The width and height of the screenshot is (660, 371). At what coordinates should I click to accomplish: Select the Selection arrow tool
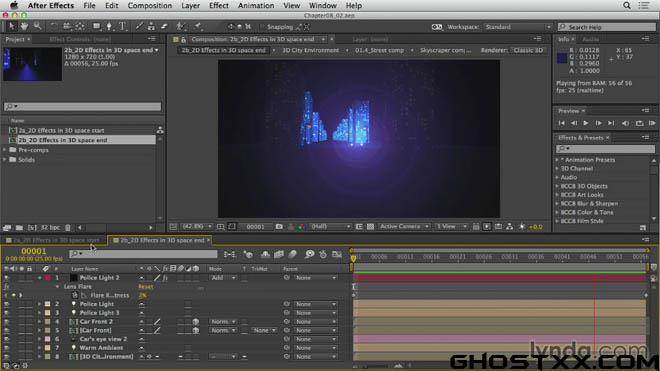pos(12,27)
